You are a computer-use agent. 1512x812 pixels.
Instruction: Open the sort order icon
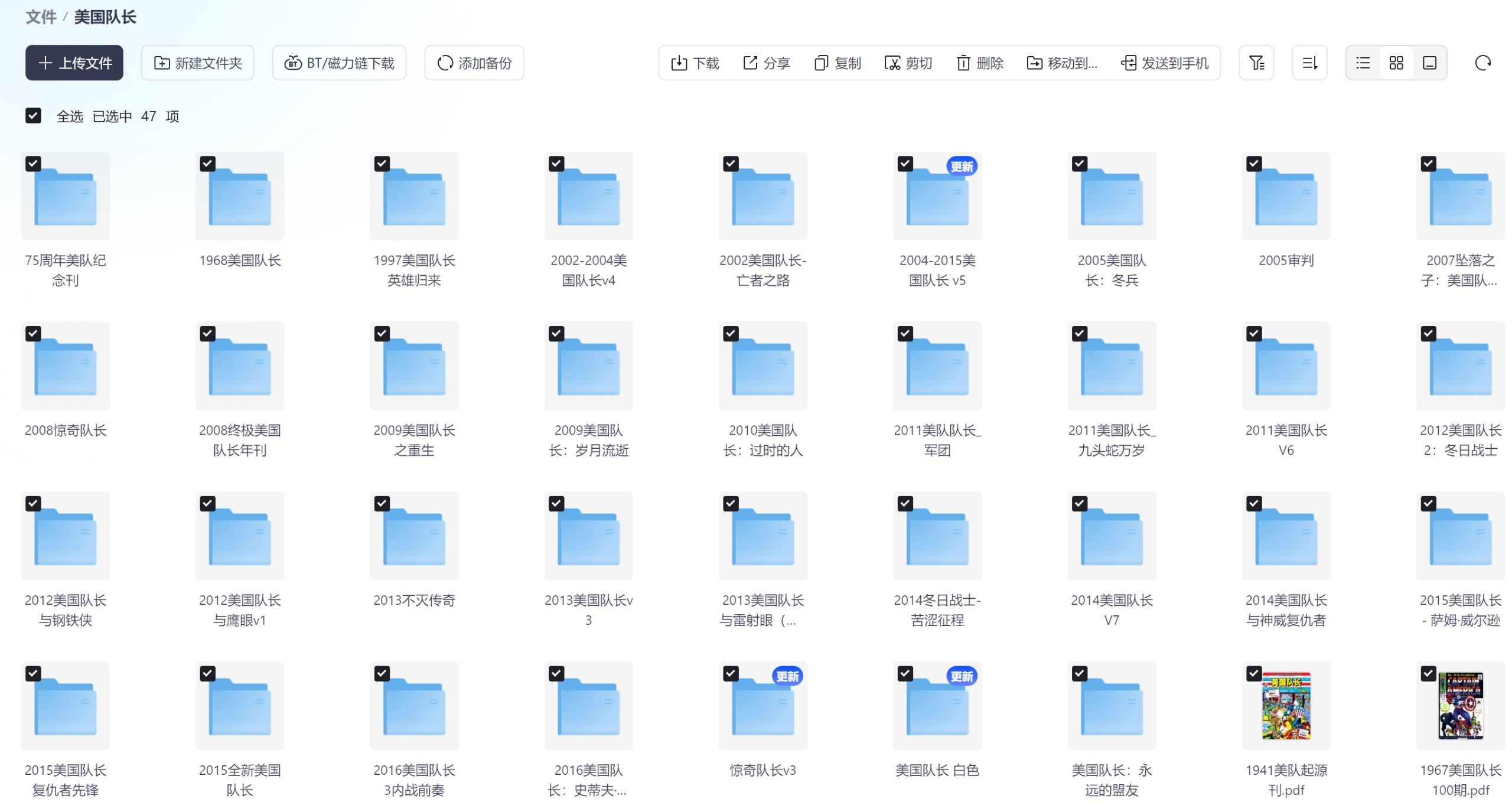coord(1309,63)
